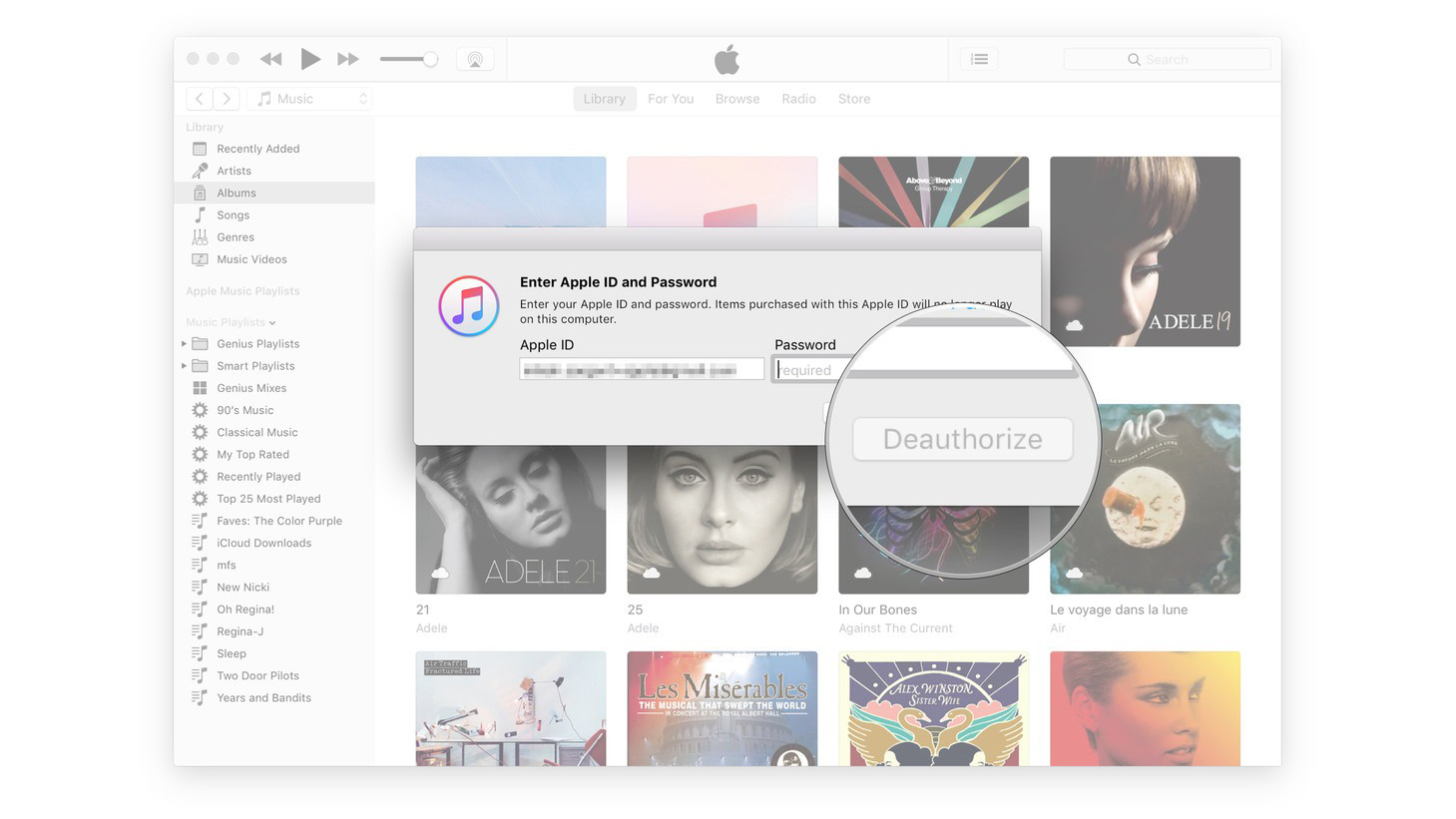
Task: Switch to the Library tab
Action: 604,99
